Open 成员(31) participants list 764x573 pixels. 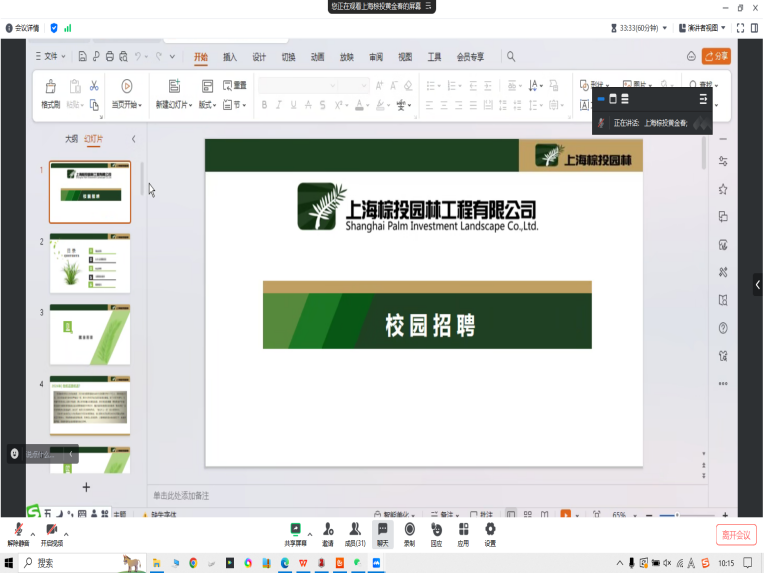tap(355, 532)
